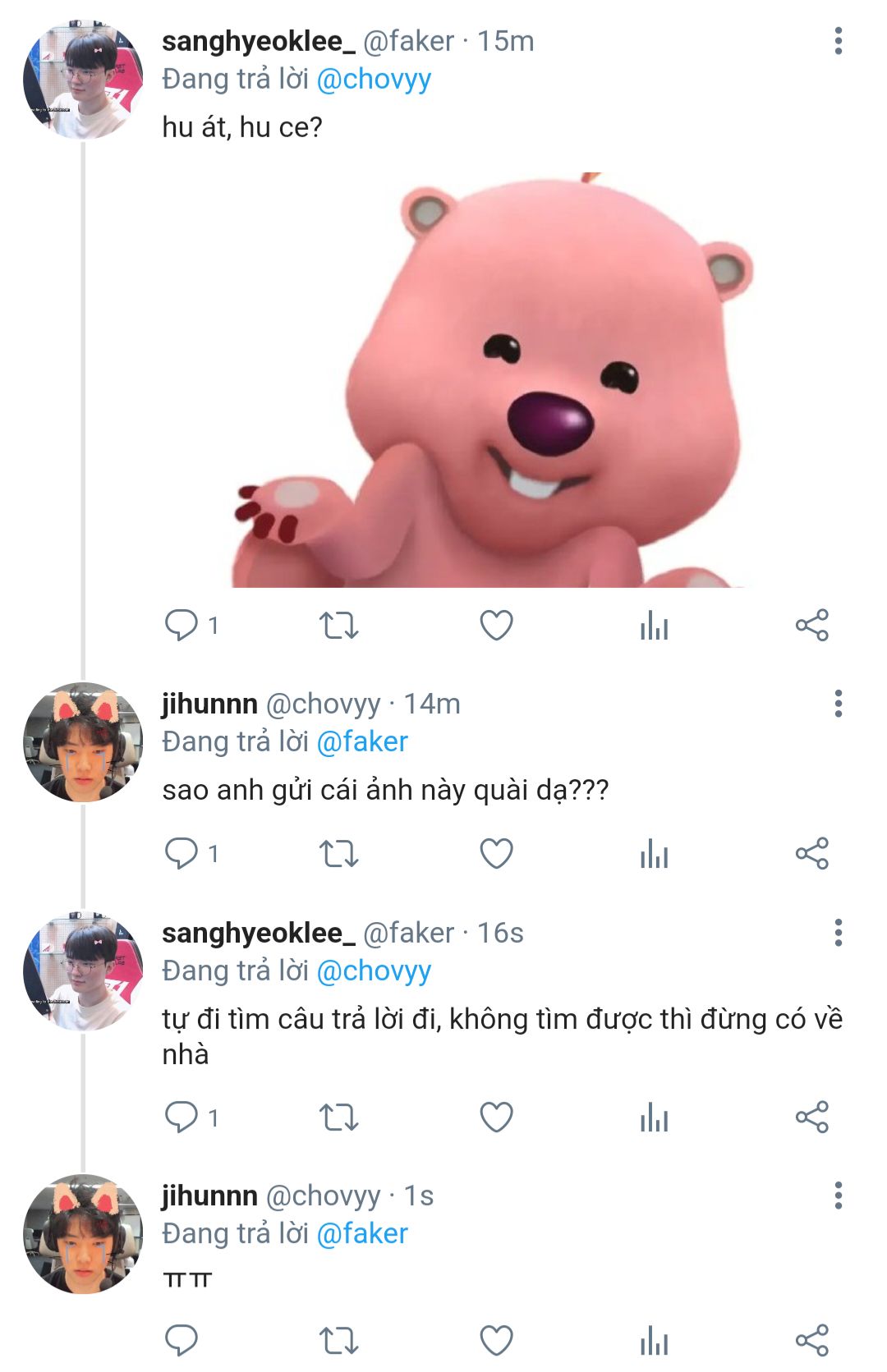The image size is (887, 1372).
Task: Like the 'hu át, hu ce?' tweet
Action: (x=496, y=626)
